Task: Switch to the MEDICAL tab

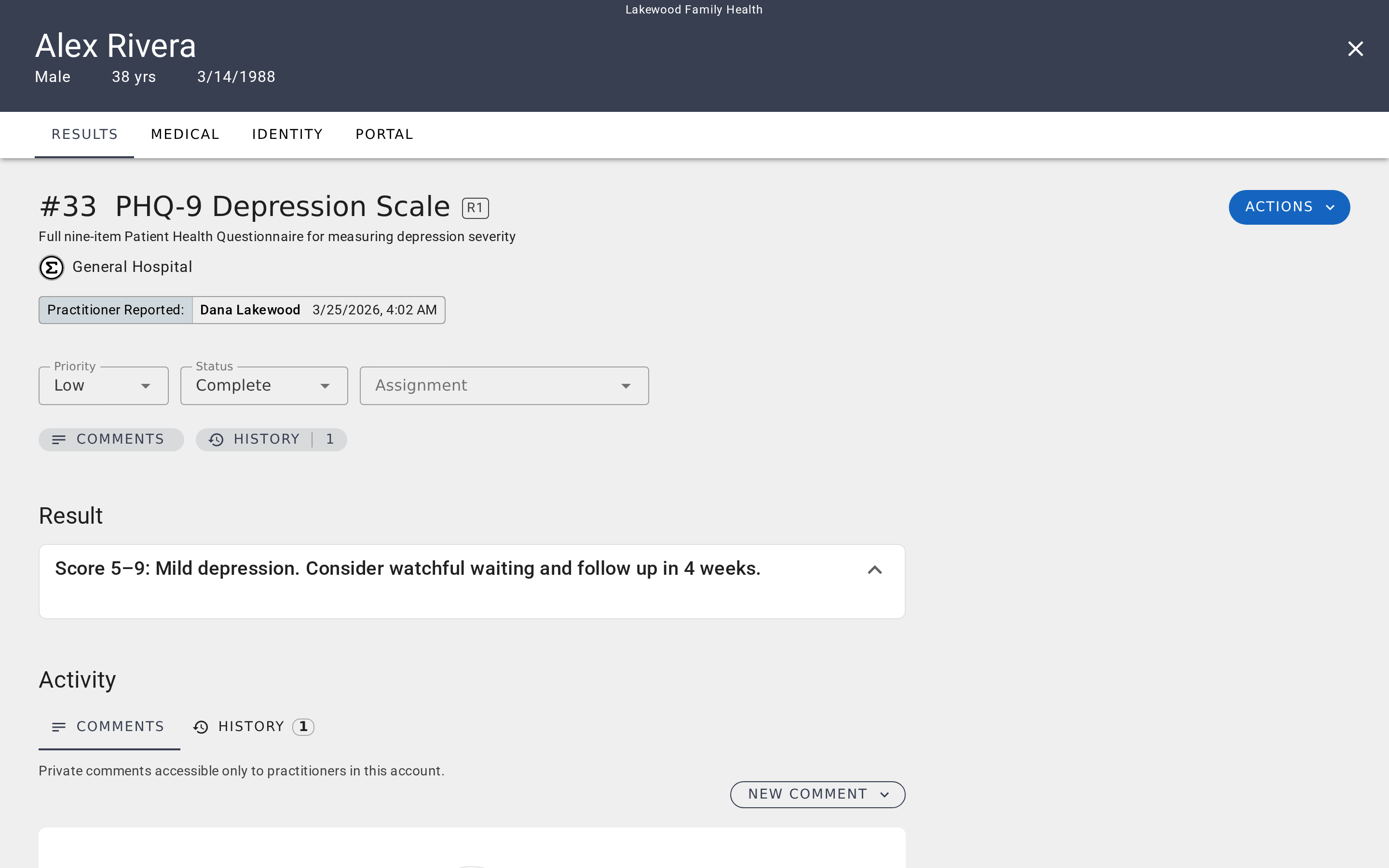Action: click(x=185, y=134)
